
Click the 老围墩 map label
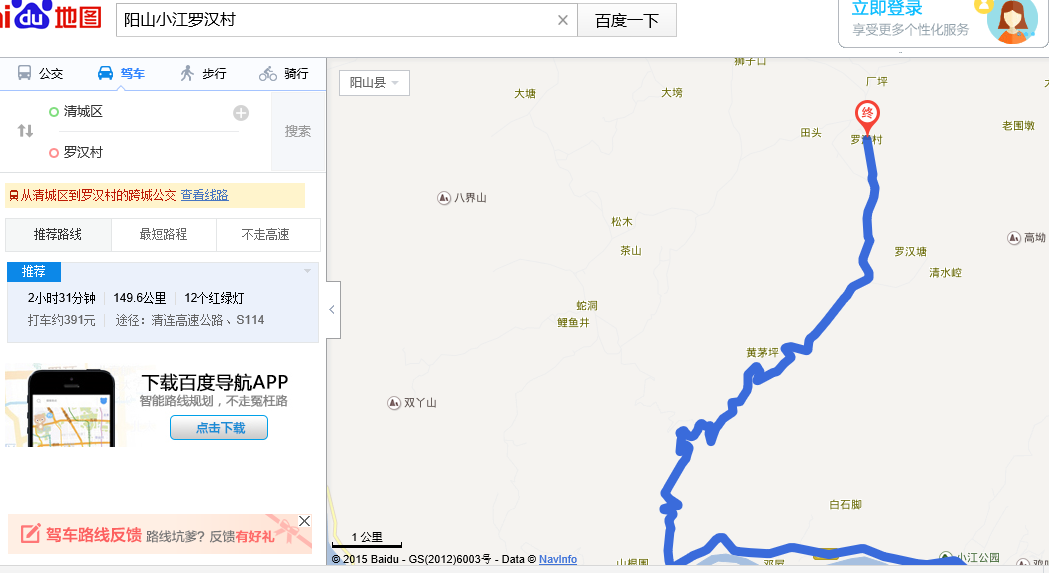click(x=1018, y=125)
